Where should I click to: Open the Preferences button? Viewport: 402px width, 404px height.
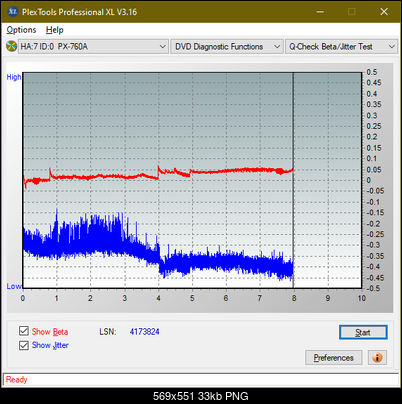coord(334,358)
